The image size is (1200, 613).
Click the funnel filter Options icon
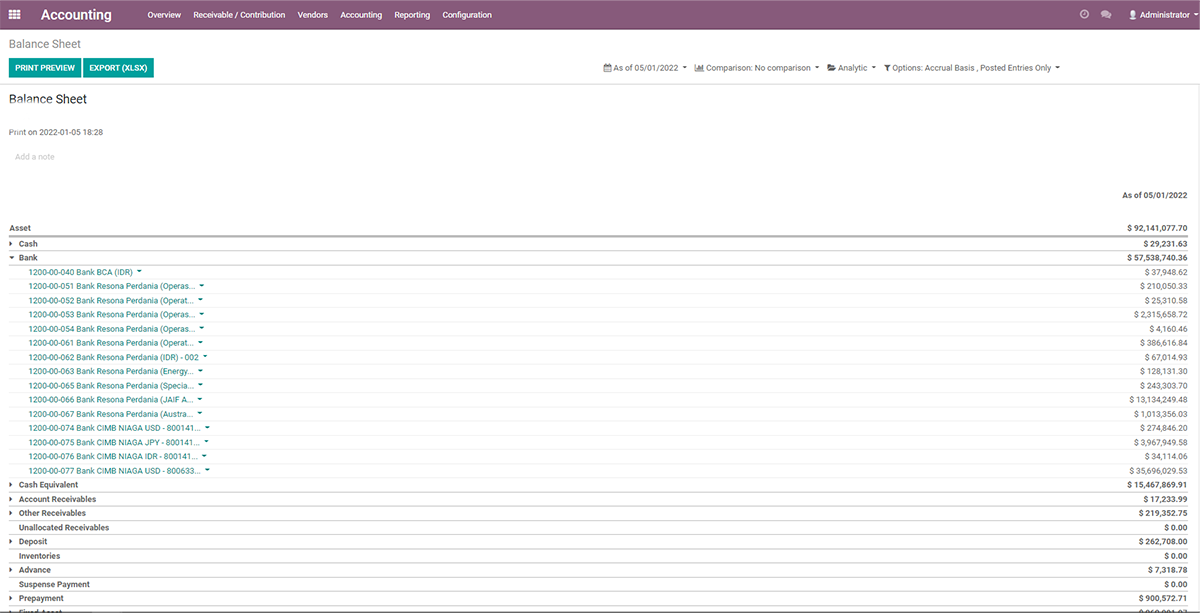(x=887, y=68)
